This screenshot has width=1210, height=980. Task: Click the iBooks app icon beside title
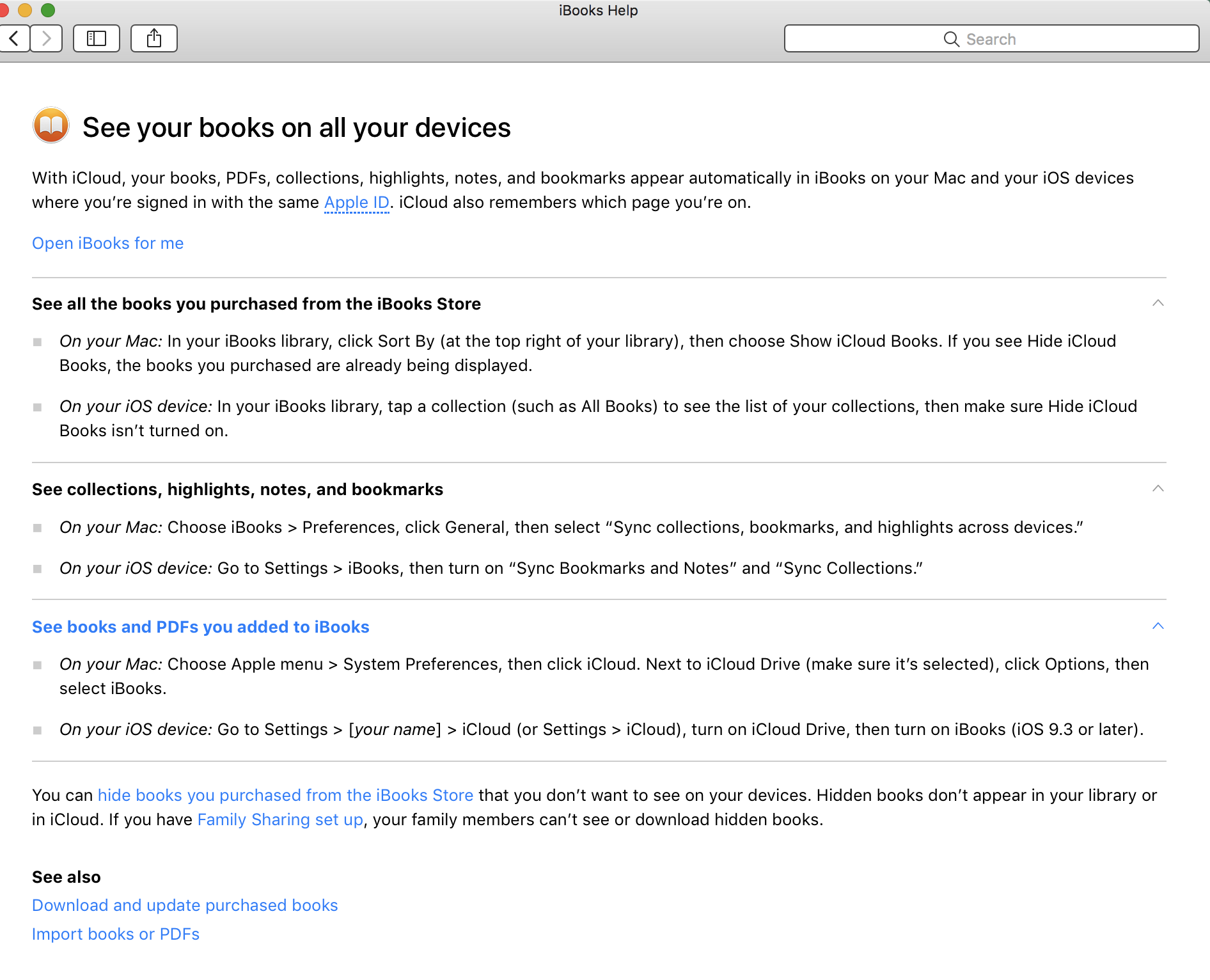tap(51, 125)
